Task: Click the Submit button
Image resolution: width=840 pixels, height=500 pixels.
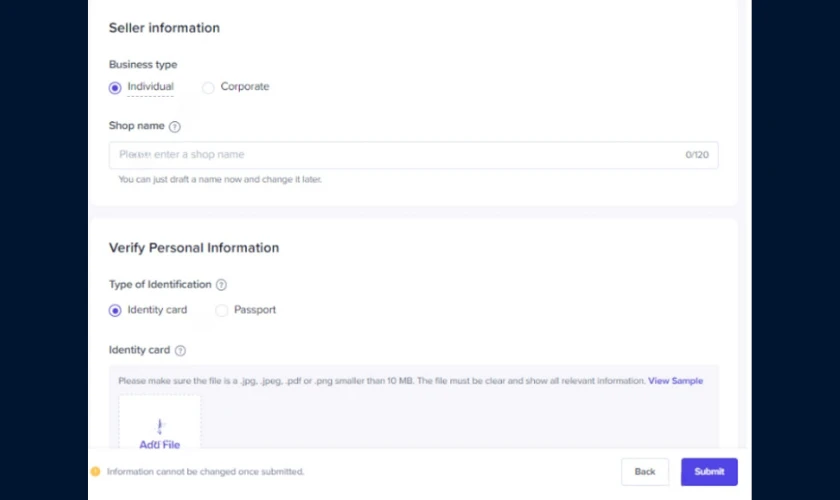Action: coord(709,472)
